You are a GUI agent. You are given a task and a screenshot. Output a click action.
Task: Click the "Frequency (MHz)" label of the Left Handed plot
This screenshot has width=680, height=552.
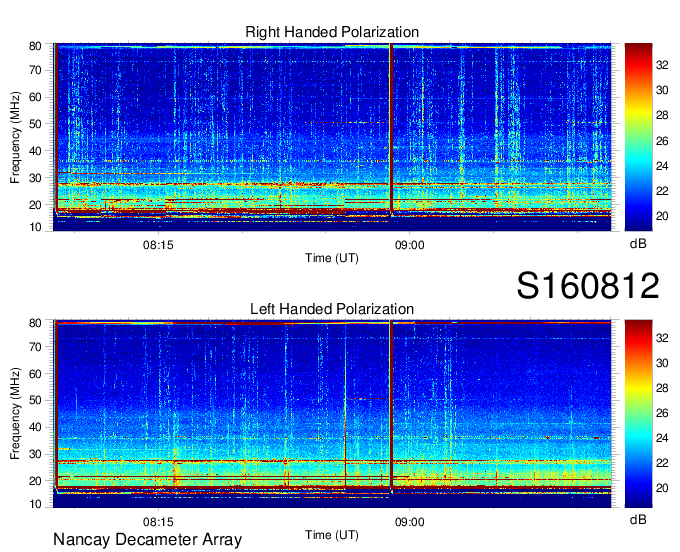point(15,414)
